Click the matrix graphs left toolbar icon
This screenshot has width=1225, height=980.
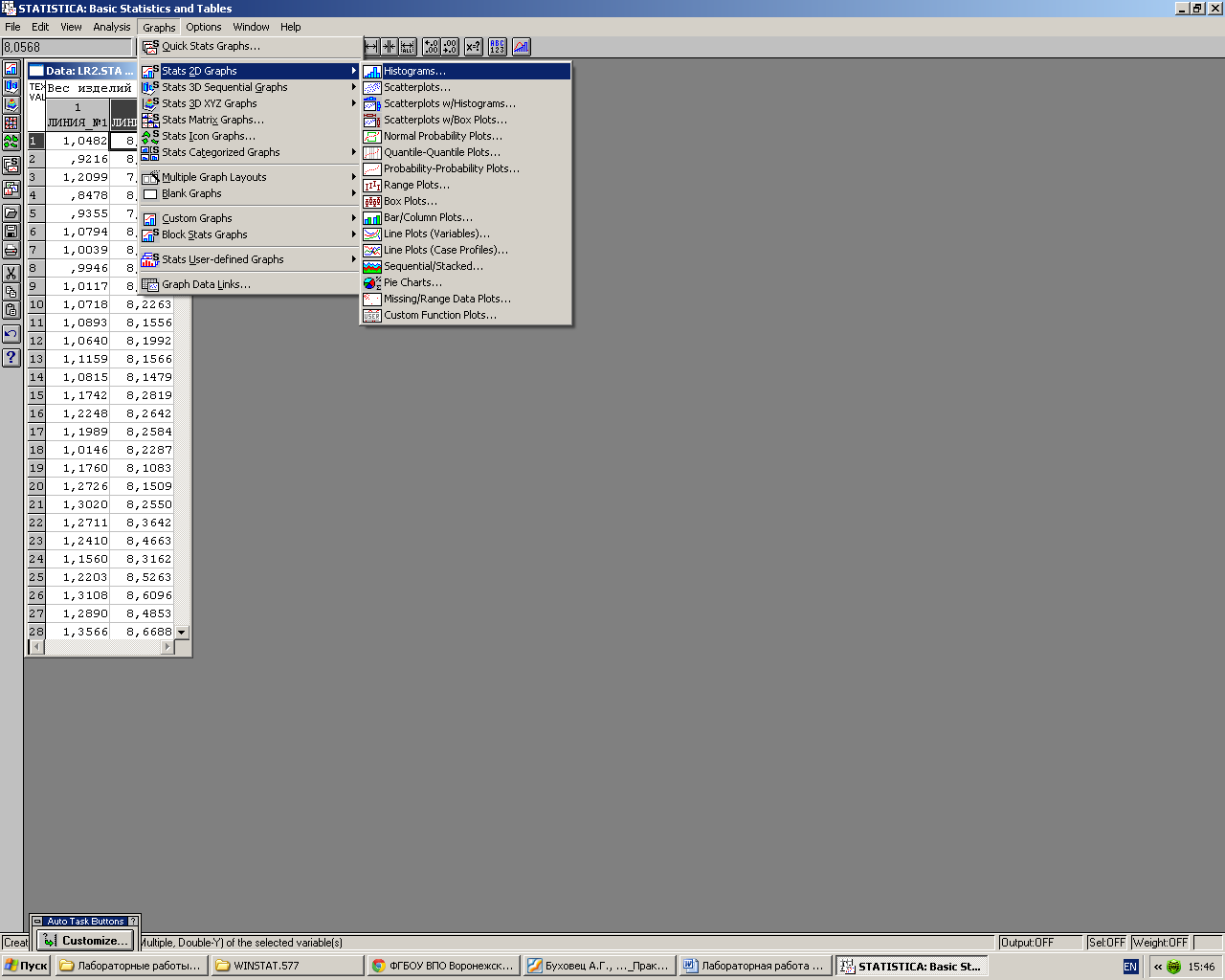(11, 123)
